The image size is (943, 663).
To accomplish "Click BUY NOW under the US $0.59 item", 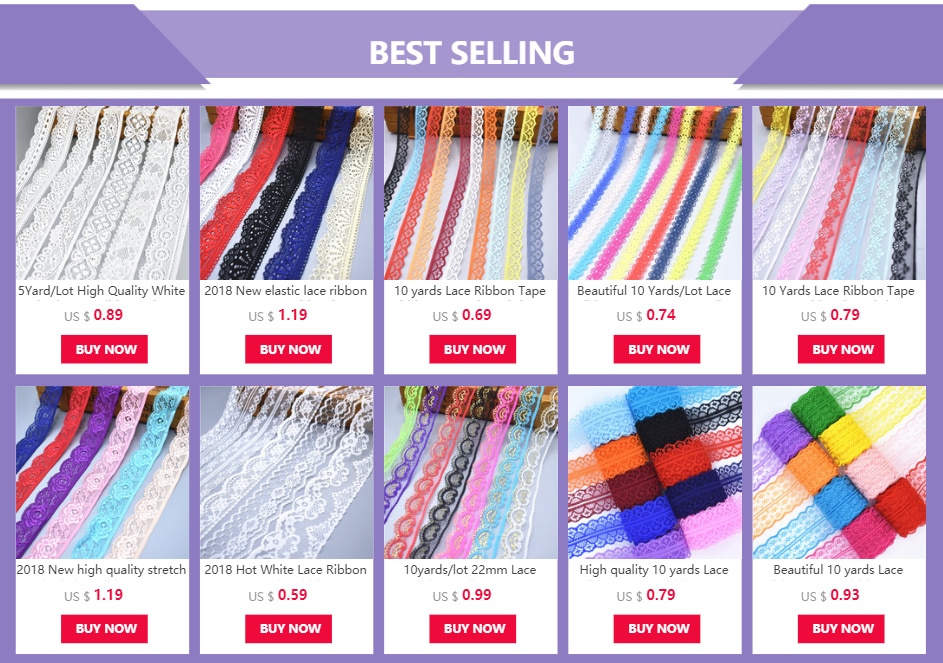I will [x=288, y=629].
